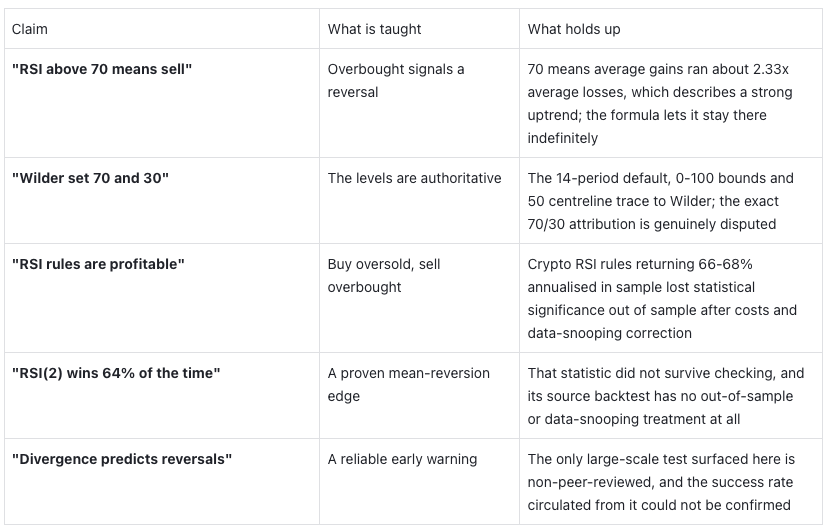Click the "What is taught" column header

419,29
